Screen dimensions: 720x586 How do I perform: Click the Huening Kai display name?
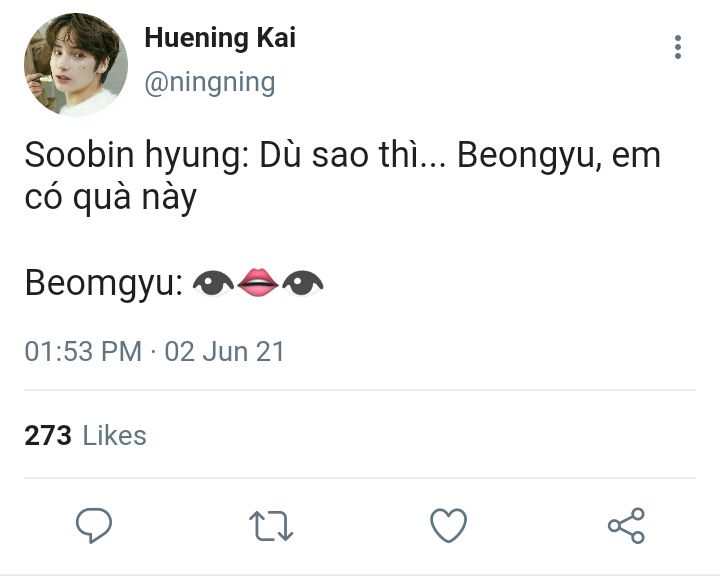220,39
